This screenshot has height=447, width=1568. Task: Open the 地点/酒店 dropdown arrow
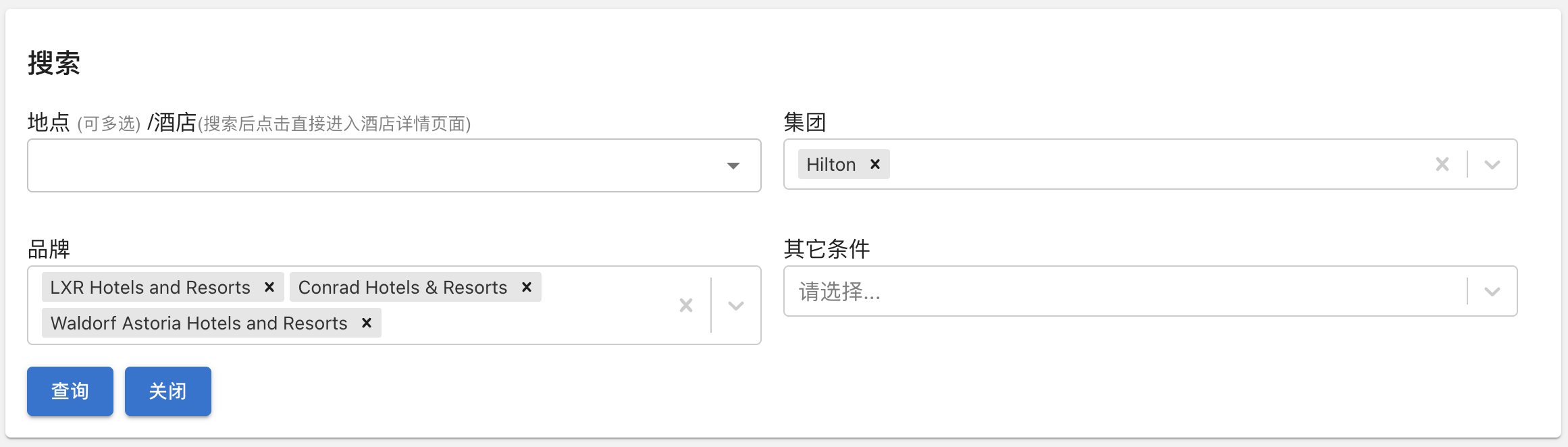pos(733,165)
